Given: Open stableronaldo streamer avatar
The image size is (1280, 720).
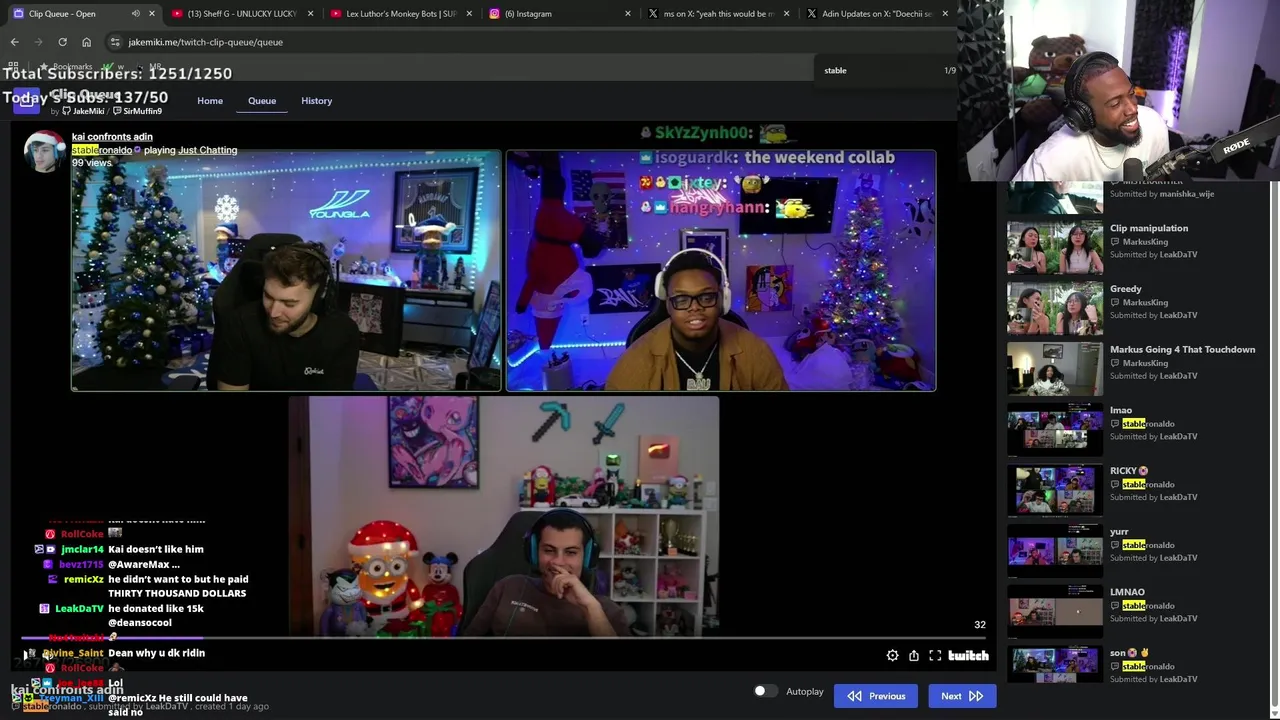Looking at the screenshot, I should (x=44, y=152).
